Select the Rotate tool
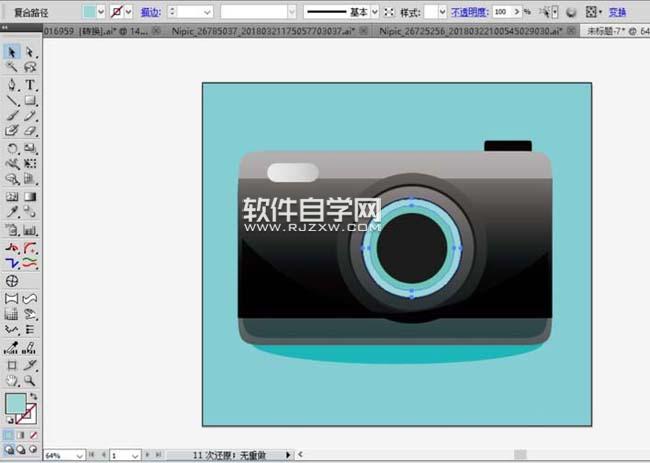The image size is (650, 463). coord(11,148)
